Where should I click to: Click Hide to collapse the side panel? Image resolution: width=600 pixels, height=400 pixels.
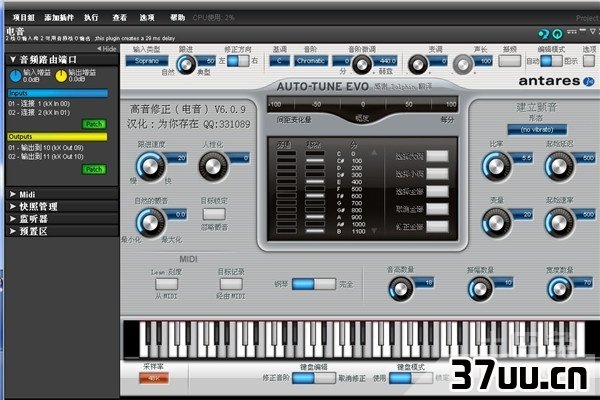click(107, 49)
